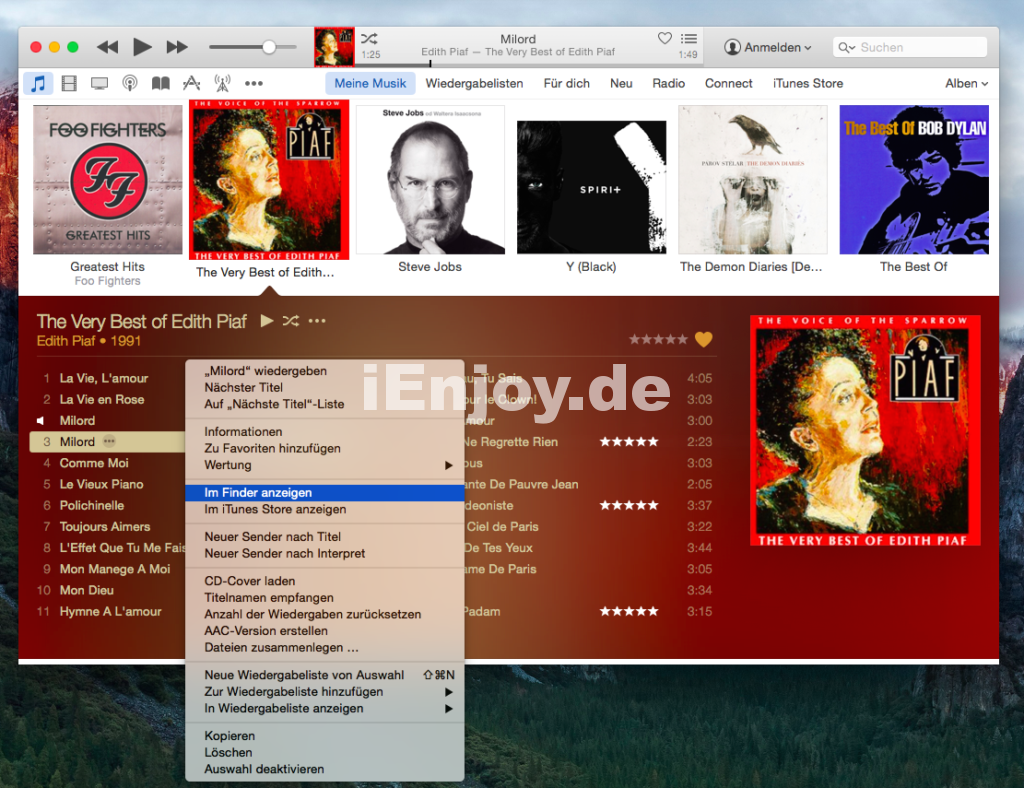
Task: Open the Up Next list icon
Action: 688,39
